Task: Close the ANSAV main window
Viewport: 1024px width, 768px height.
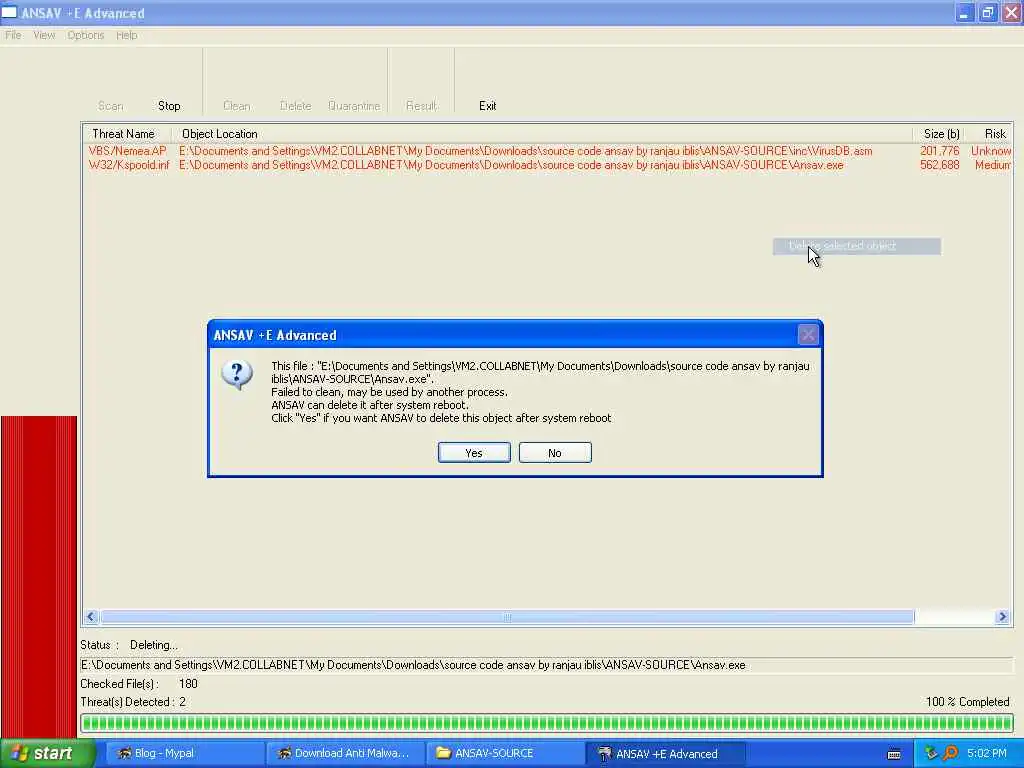Action: [1011, 13]
